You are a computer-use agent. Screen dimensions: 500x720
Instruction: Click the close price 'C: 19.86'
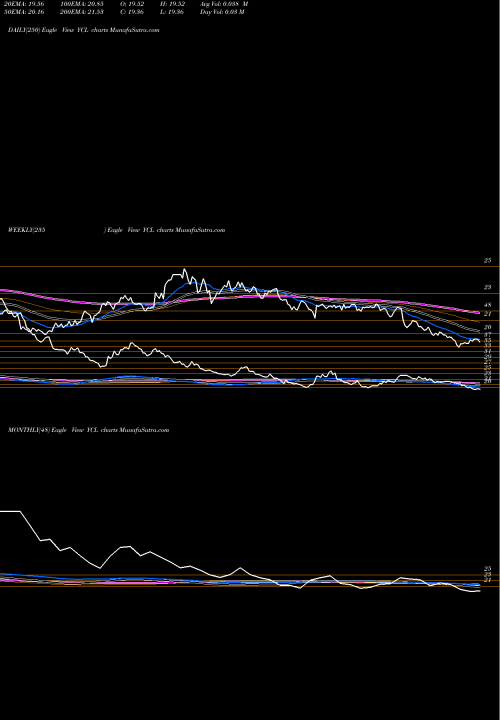pos(132,12)
